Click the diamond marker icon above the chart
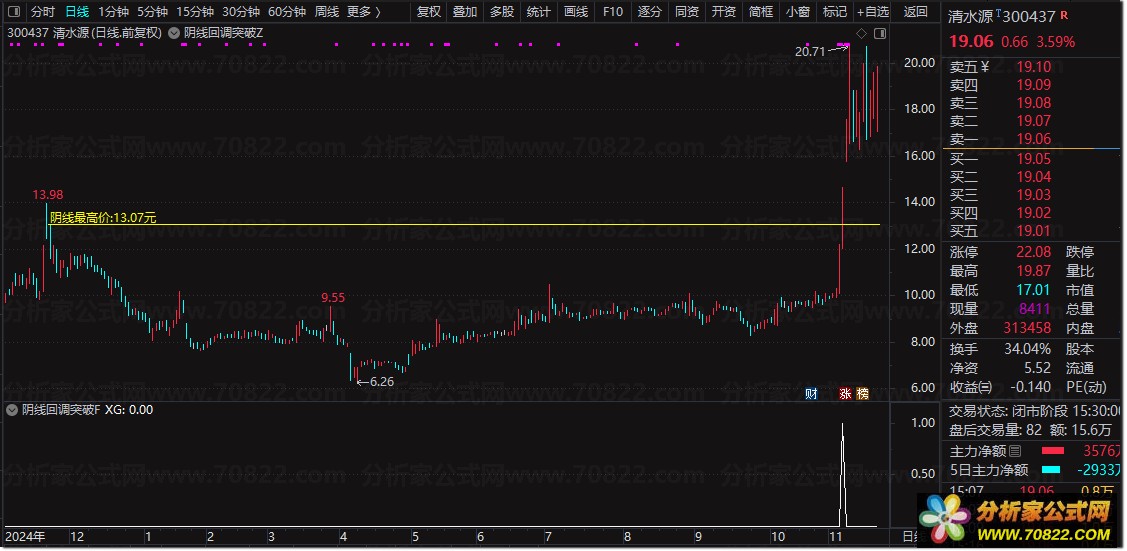Screen dimensions: 1127x551 861,33
